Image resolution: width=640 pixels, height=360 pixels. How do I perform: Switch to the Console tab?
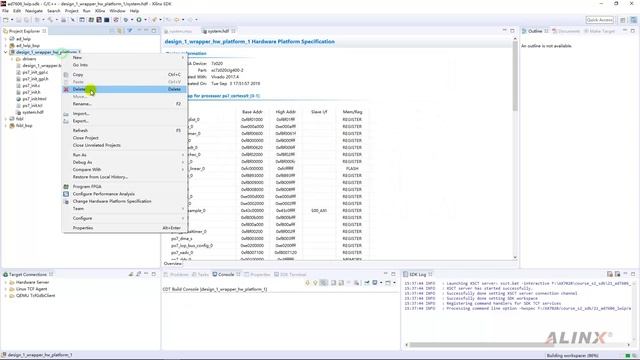tap(226, 274)
